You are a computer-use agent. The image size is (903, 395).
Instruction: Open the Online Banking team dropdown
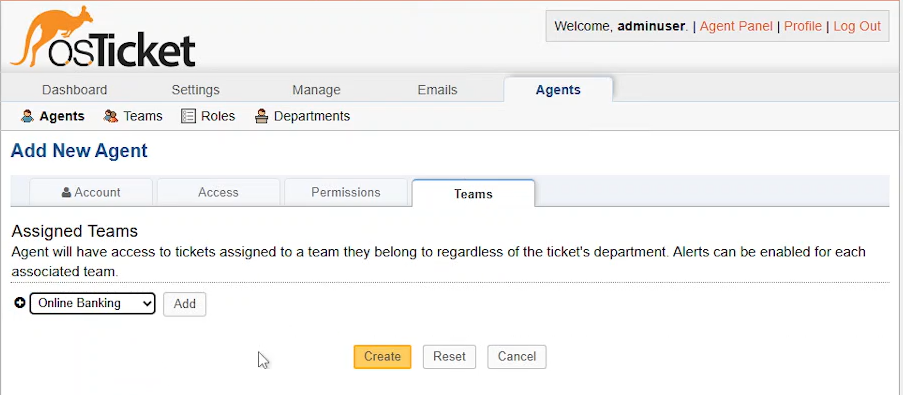click(92, 303)
